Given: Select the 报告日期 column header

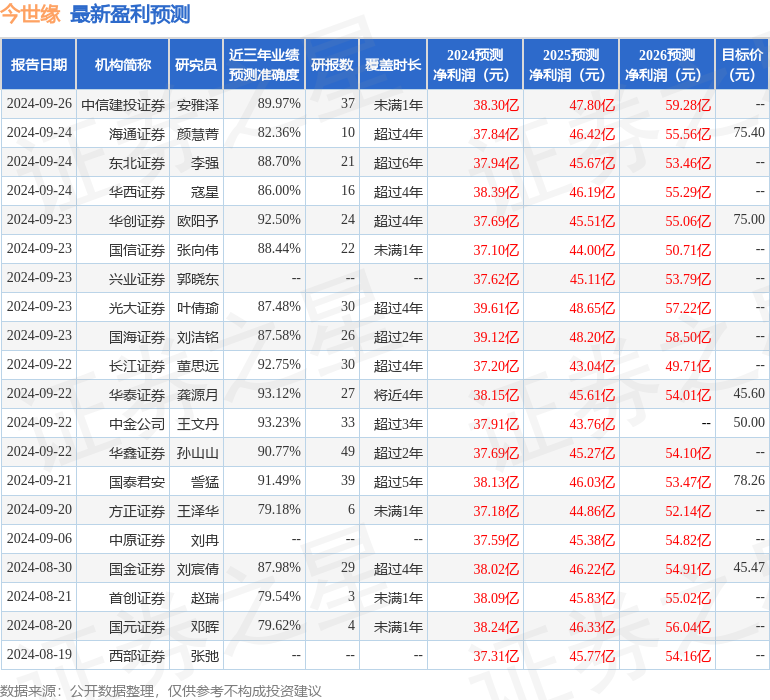Looking at the screenshot, I should (38, 64).
